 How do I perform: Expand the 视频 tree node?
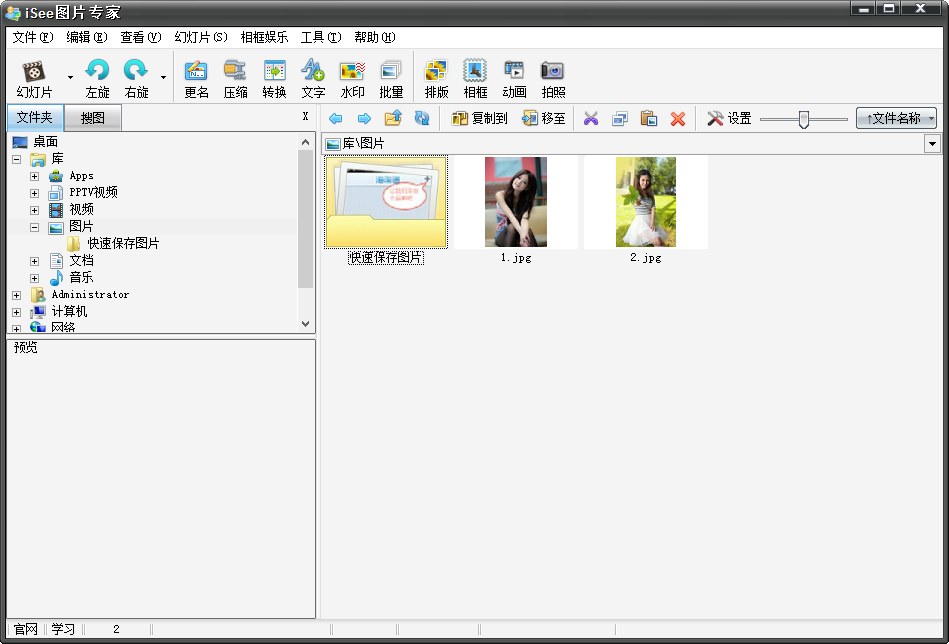(x=34, y=211)
